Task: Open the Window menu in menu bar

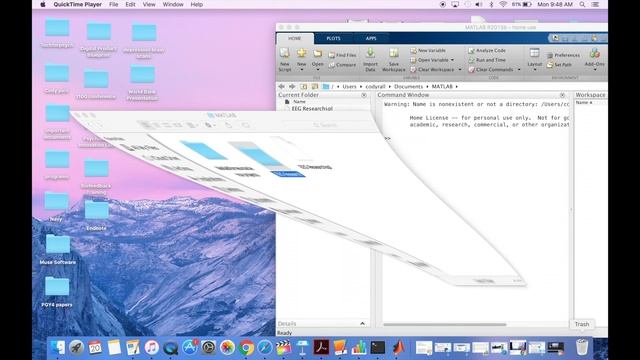Action: click(x=173, y=4)
